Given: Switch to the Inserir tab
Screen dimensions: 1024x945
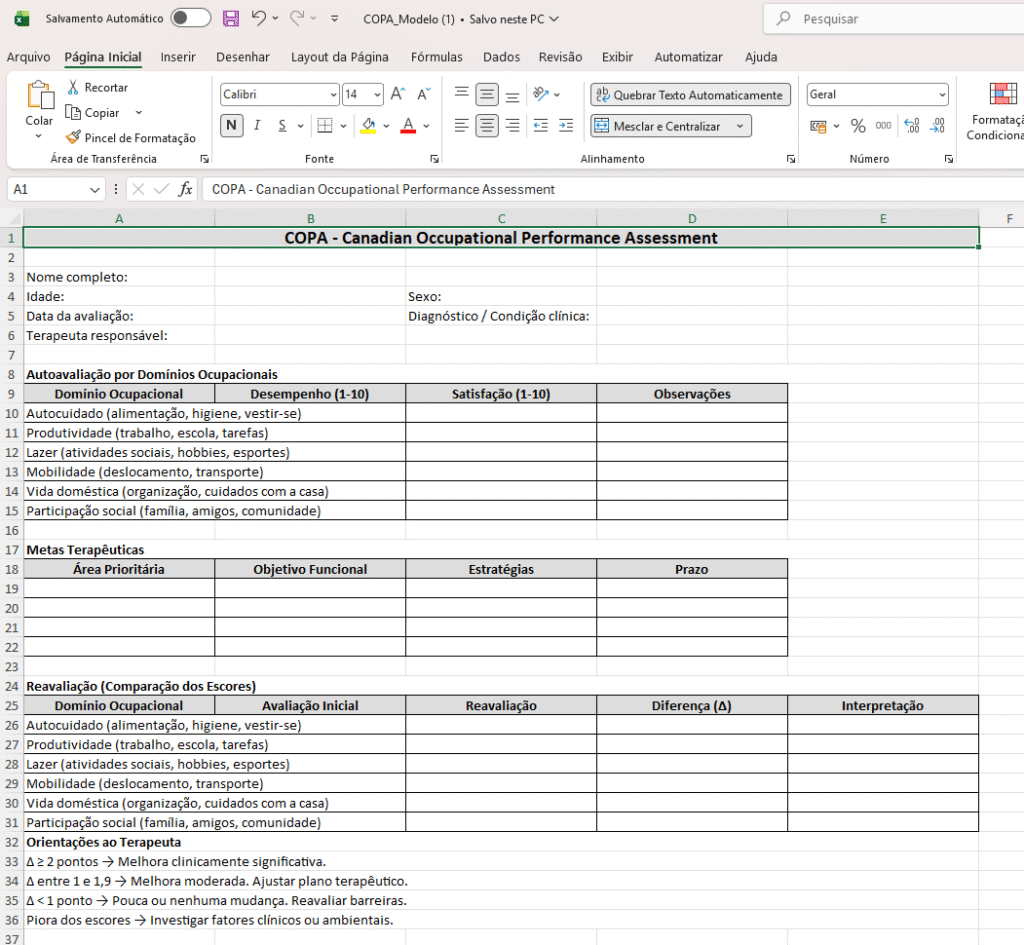Looking at the screenshot, I should (x=178, y=57).
